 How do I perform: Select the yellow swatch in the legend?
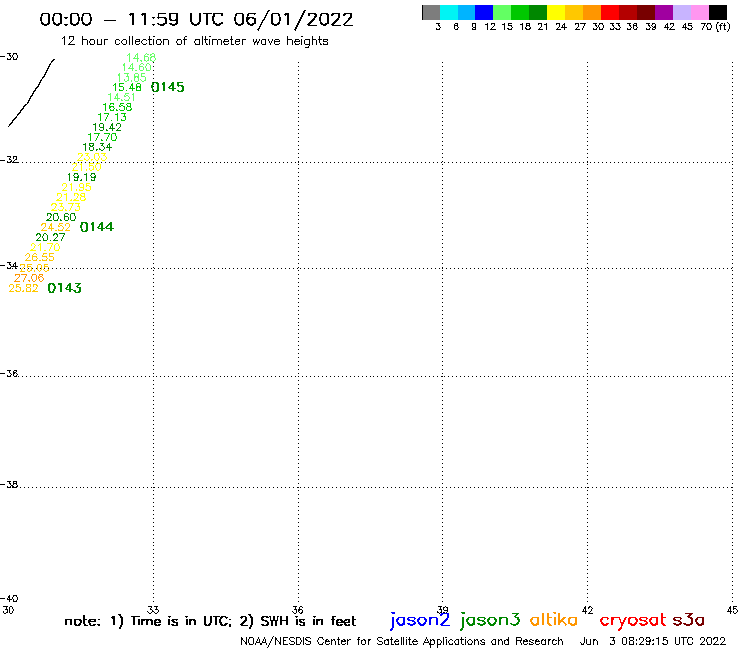click(556, 12)
